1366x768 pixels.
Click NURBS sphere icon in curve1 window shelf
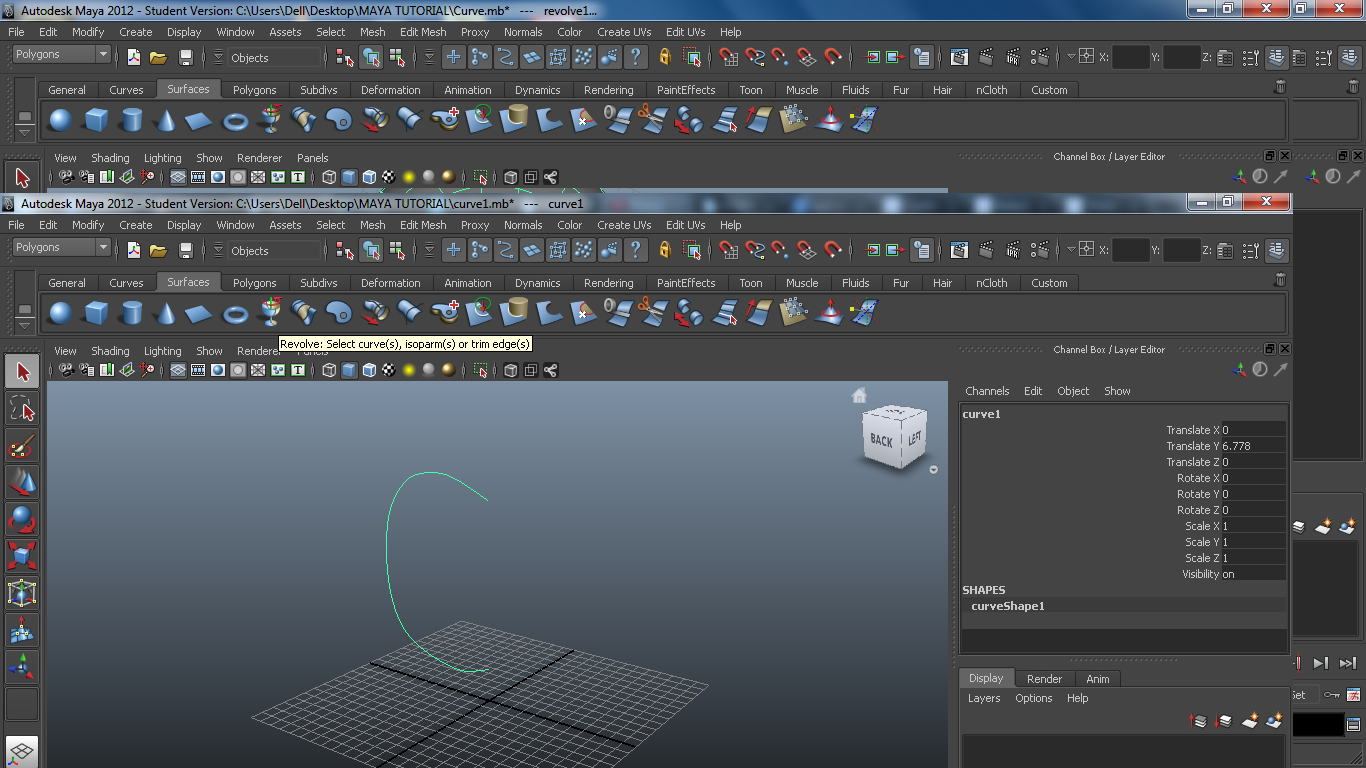pos(60,313)
